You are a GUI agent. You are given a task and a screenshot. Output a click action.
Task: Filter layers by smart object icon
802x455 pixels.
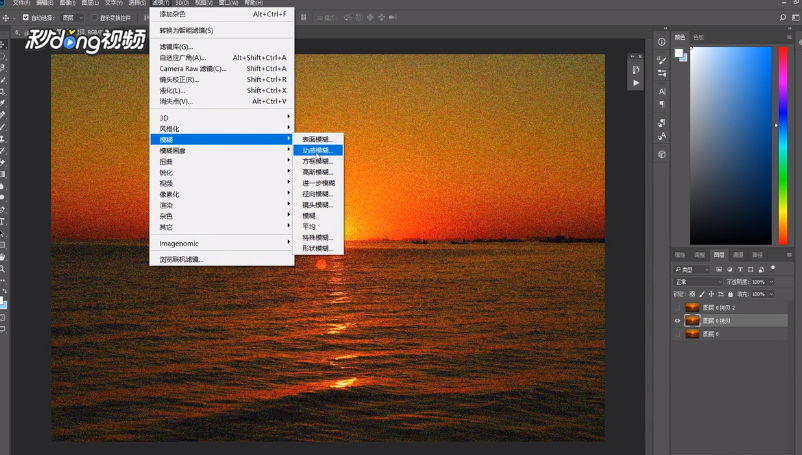coord(761,269)
